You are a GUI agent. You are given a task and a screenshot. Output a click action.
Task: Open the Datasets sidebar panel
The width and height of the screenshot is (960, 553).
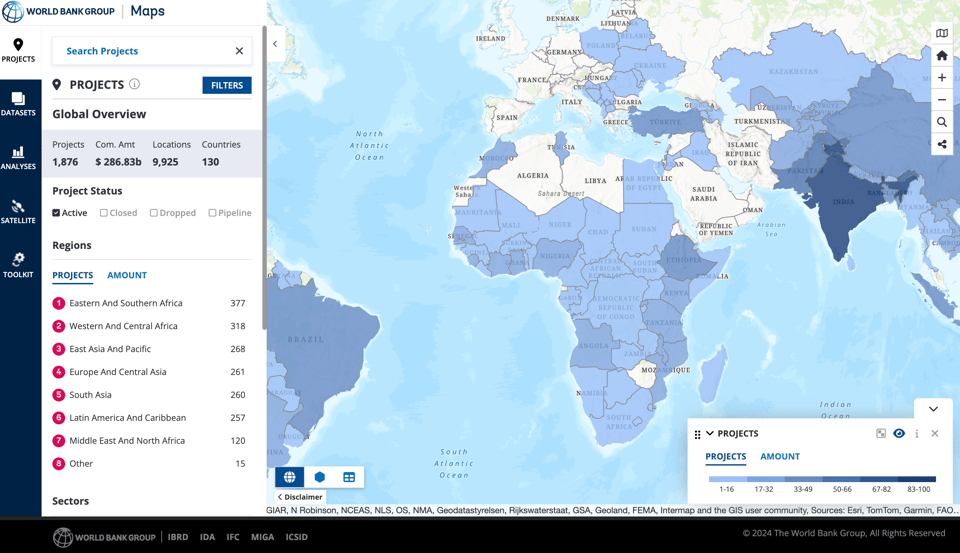18,104
